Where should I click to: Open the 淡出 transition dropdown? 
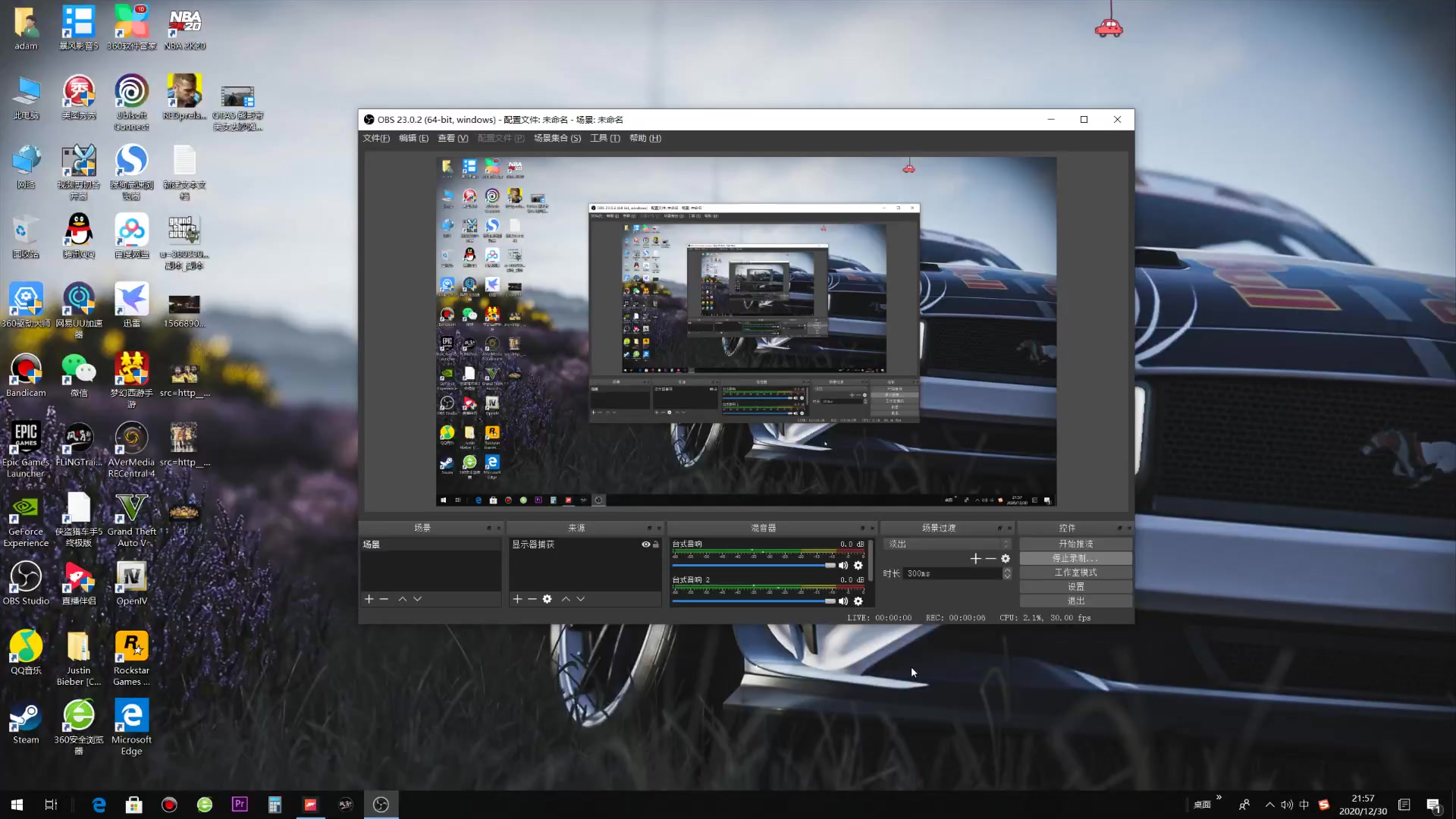coord(948,544)
